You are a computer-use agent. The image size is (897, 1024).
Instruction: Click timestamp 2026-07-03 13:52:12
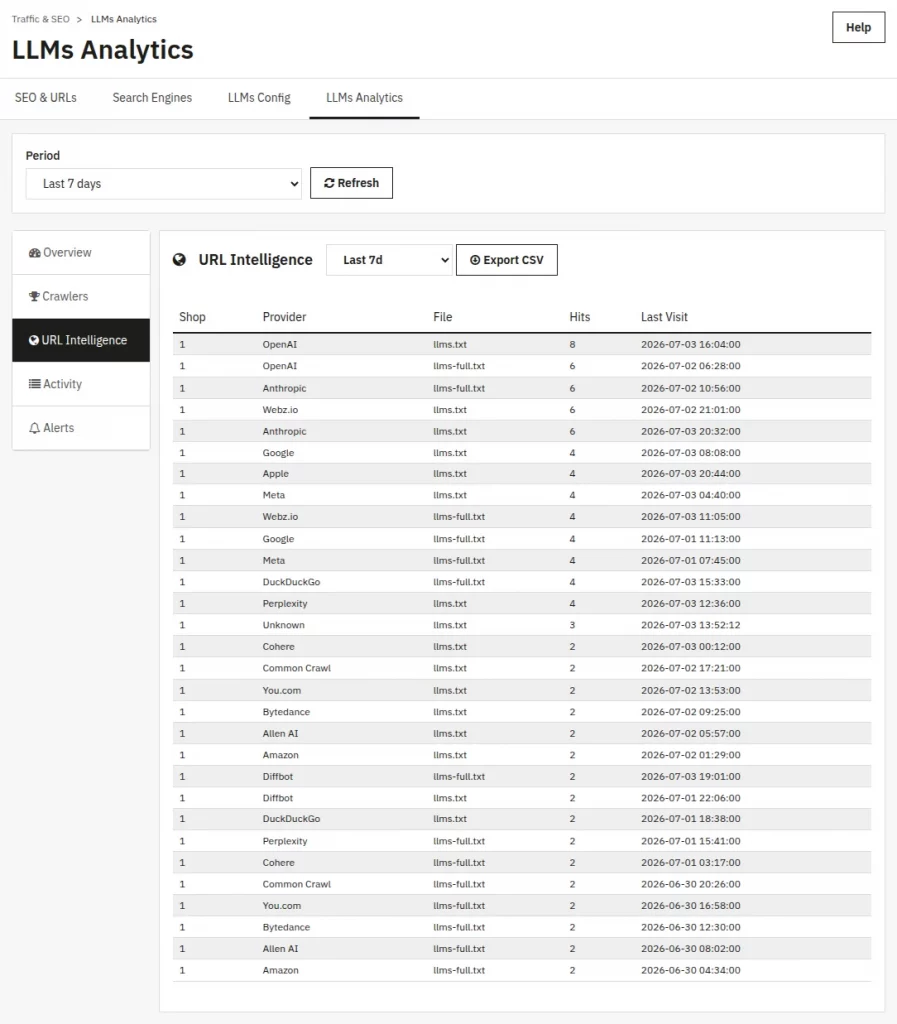691,625
